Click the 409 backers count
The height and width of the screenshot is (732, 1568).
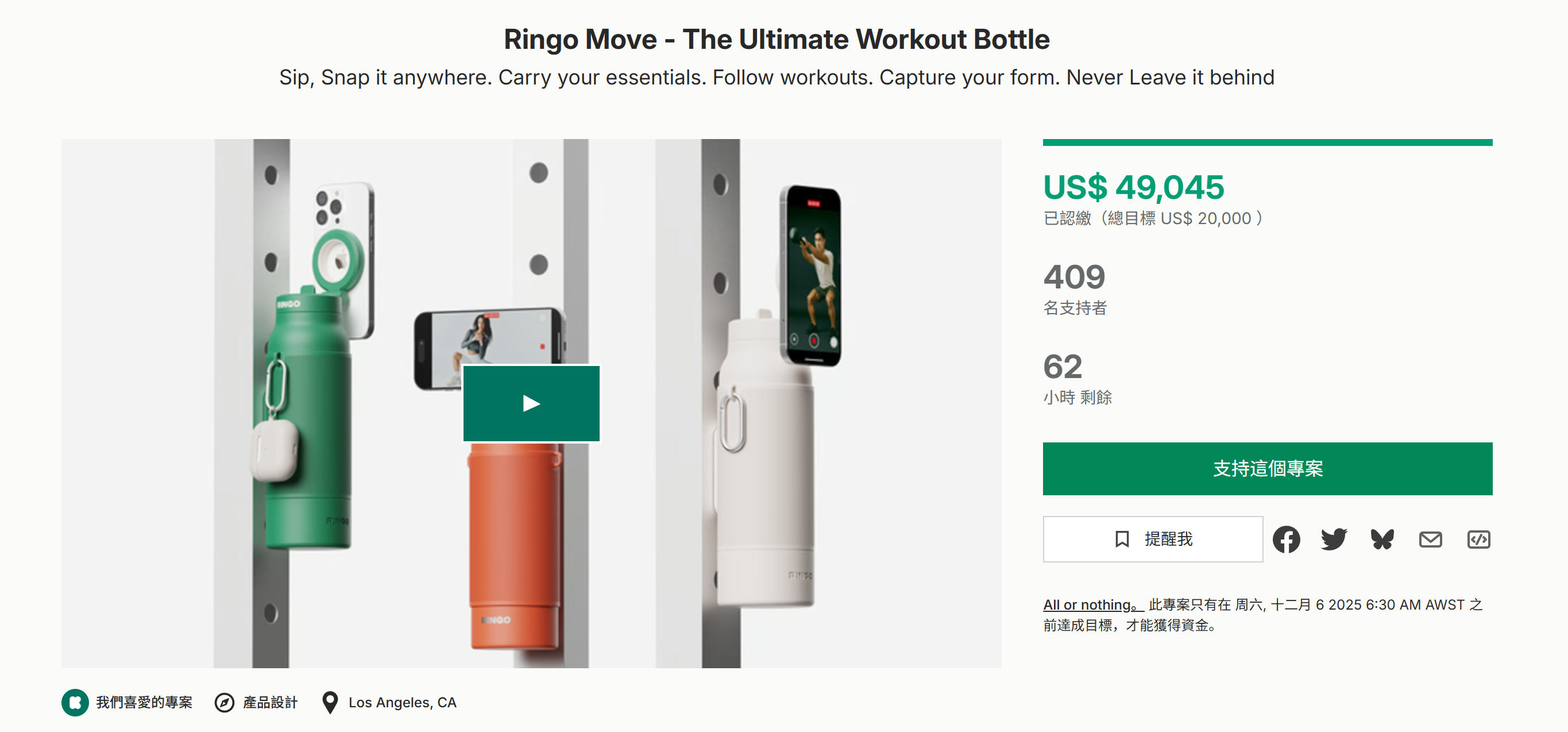click(1073, 277)
